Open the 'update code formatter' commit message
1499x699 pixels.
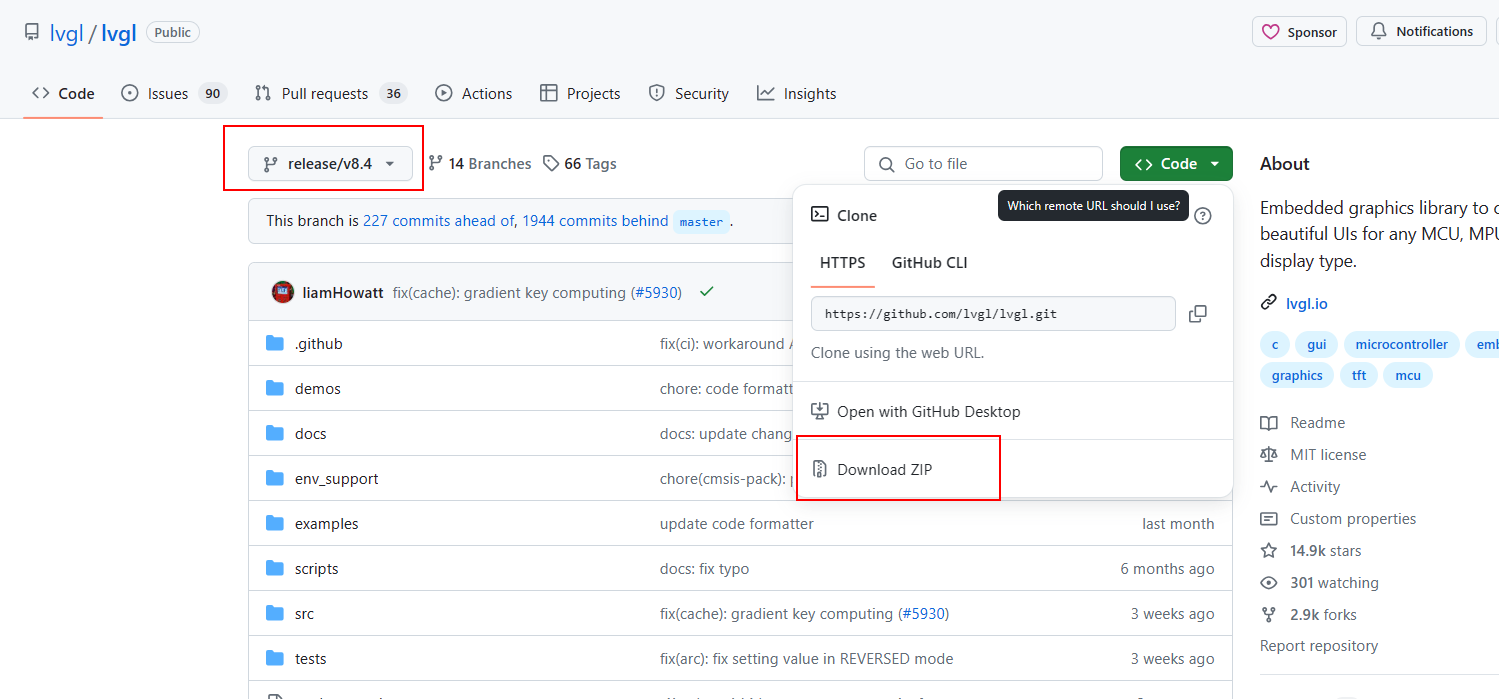(737, 524)
